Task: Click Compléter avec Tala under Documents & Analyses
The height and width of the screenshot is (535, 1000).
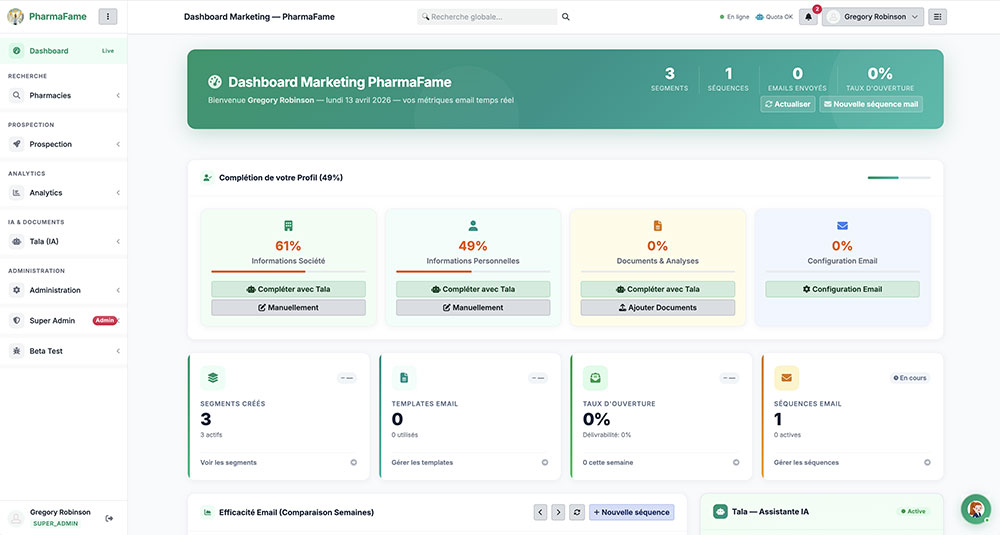Action: pyautogui.click(x=658, y=289)
